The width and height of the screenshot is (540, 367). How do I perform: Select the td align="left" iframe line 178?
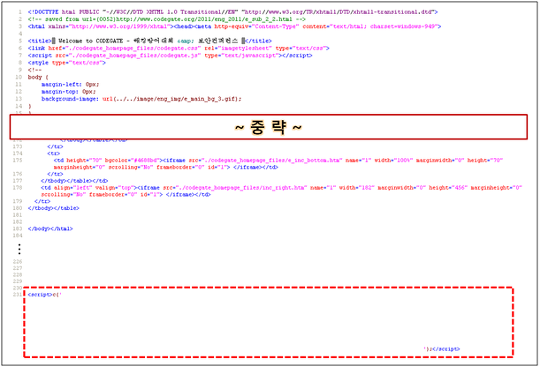point(282,188)
